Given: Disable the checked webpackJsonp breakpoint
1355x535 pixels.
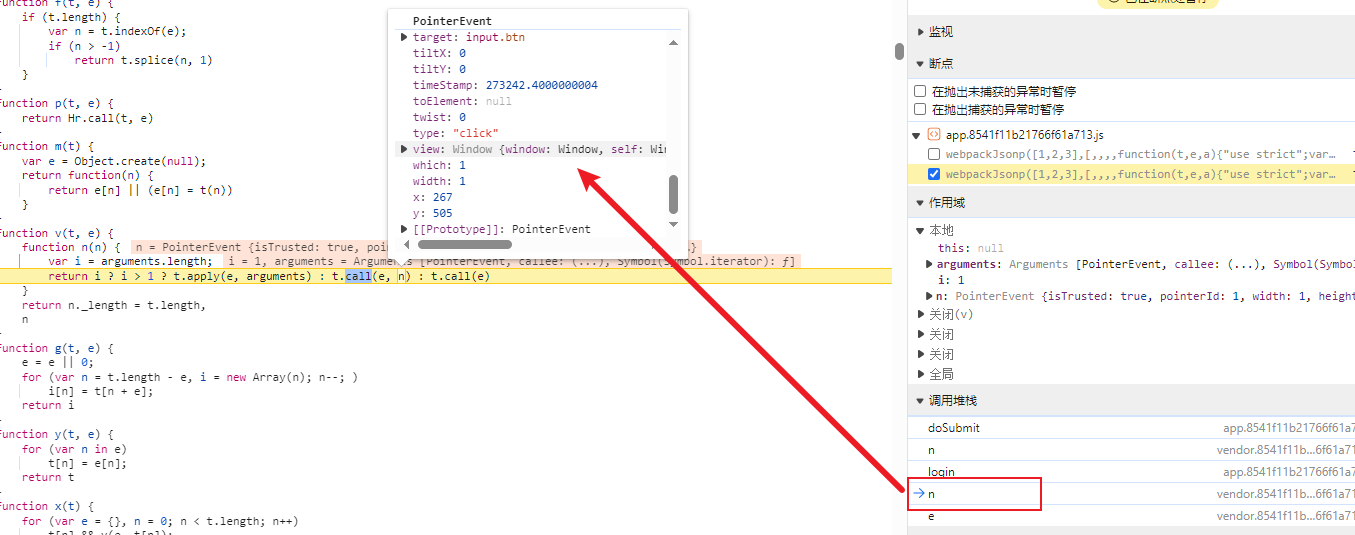Looking at the screenshot, I should coord(934,174).
